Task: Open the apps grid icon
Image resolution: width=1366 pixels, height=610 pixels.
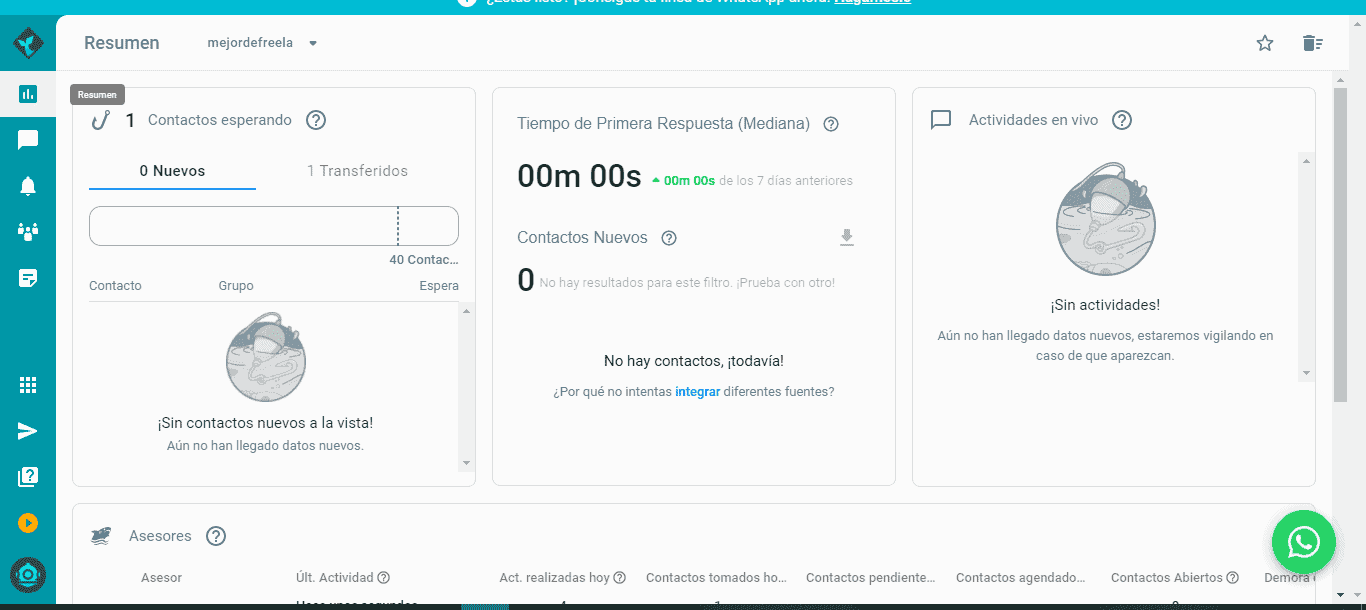Action: [28, 385]
